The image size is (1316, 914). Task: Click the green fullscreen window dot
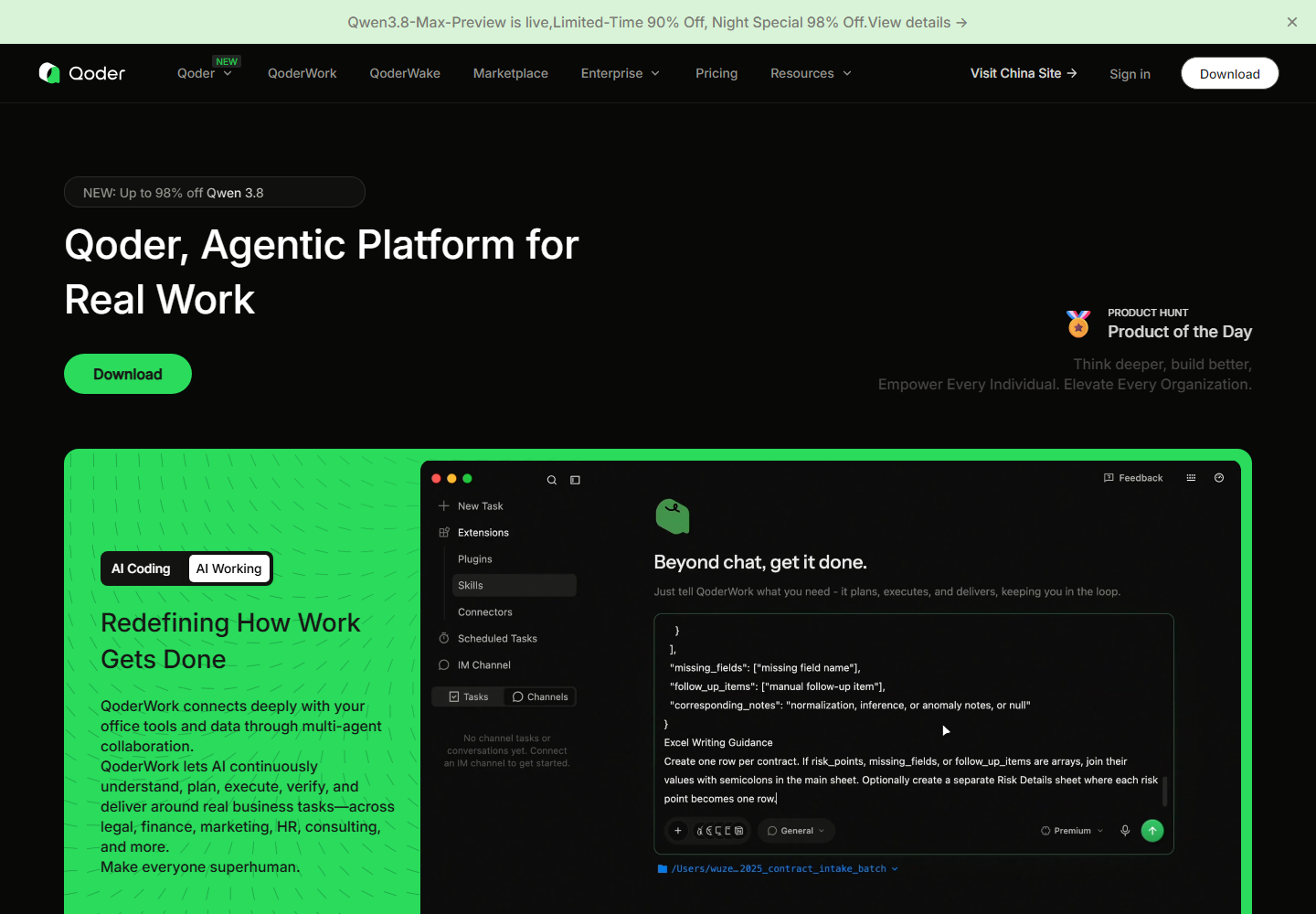[x=467, y=479]
